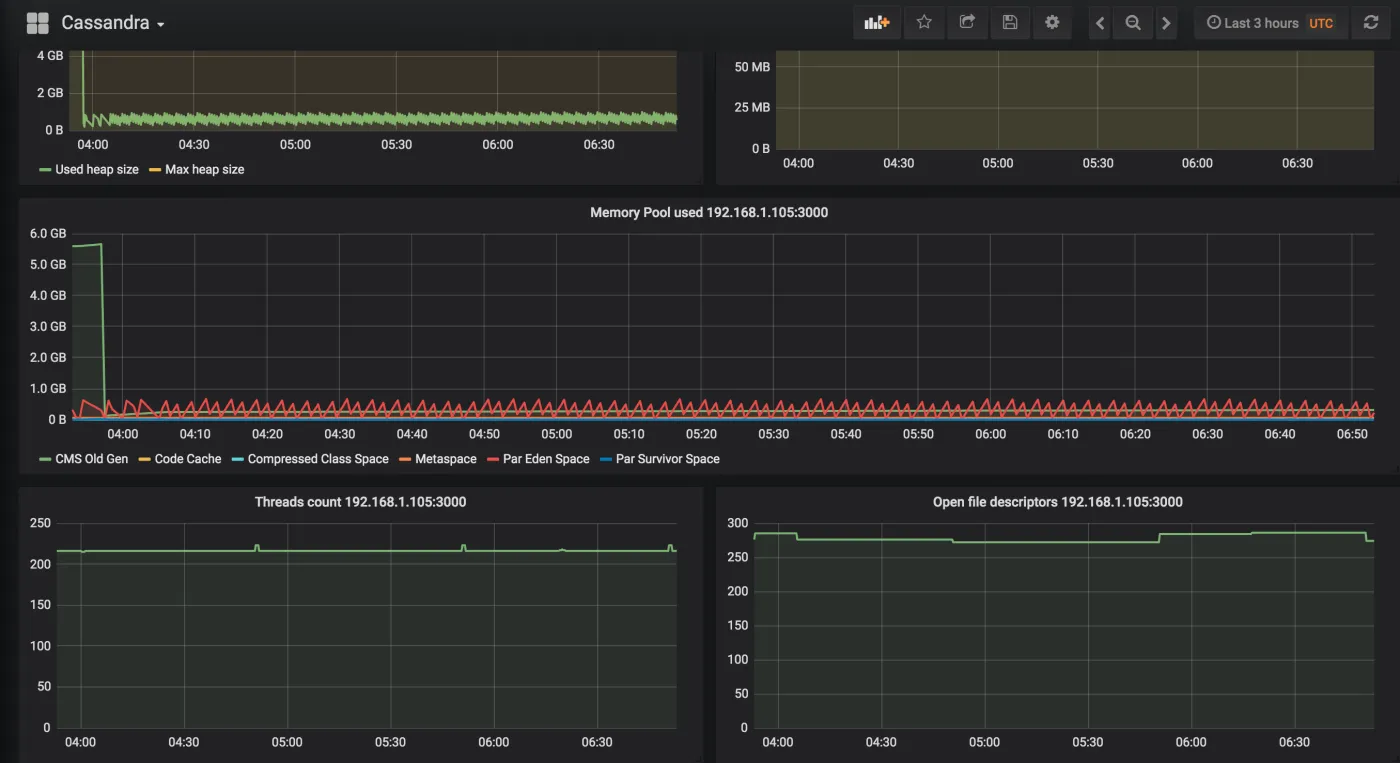The height and width of the screenshot is (763, 1400).
Task: Shift time range backward
Action: click(1100, 22)
